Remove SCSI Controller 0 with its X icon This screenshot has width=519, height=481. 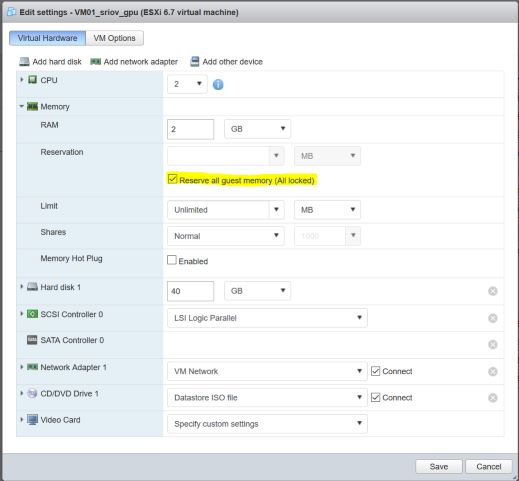(x=493, y=318)
